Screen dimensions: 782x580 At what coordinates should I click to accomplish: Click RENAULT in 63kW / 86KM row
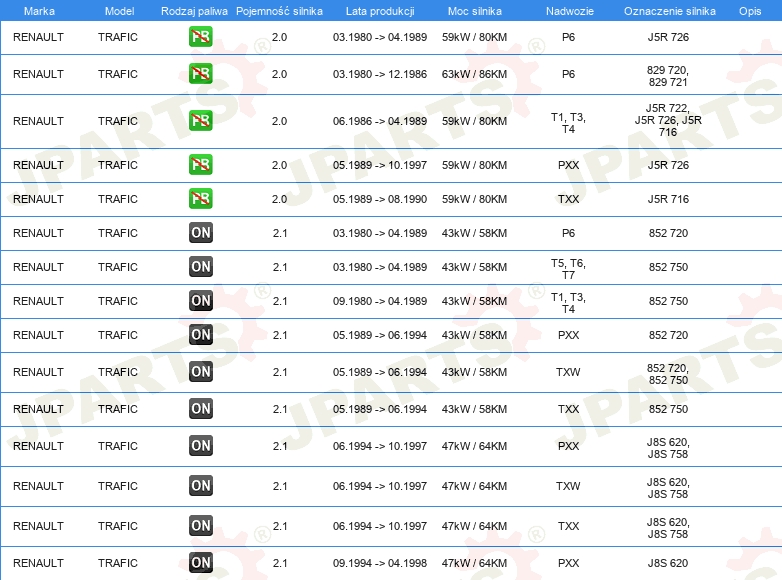click(38, 74)
